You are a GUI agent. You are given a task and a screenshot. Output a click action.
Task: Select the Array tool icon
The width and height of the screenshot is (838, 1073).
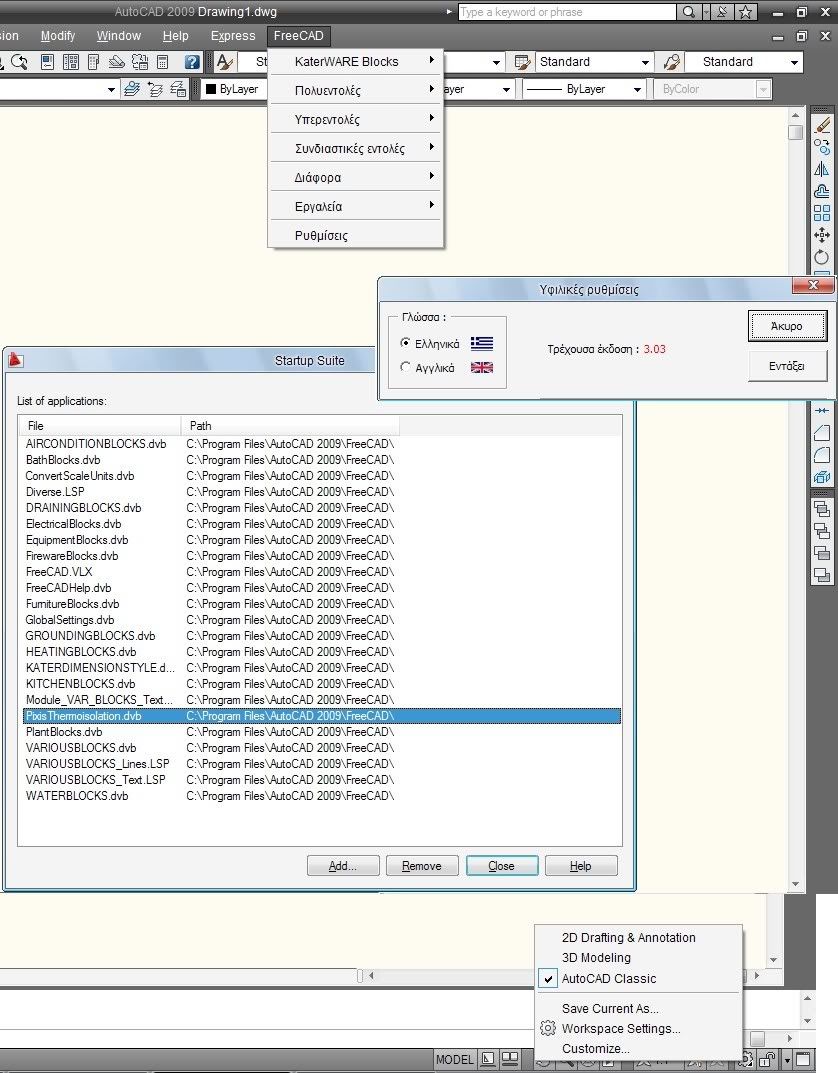(822, 213)
